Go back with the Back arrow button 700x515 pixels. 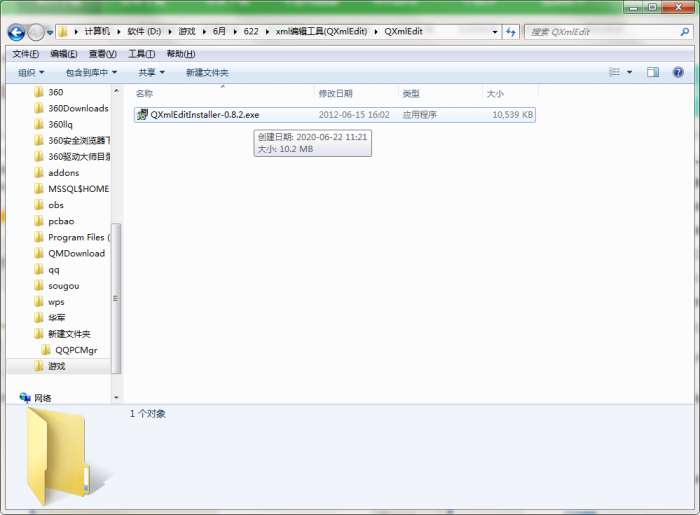pos(16,32)
